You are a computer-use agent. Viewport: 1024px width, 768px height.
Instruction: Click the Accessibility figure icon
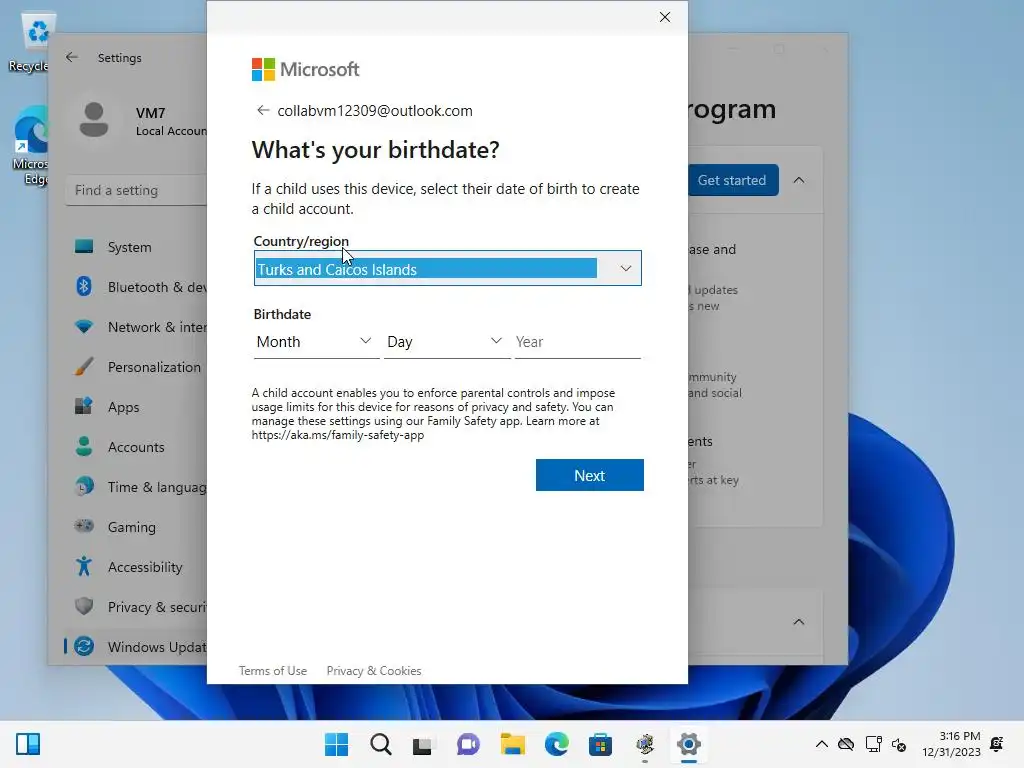[x=84, y=566]
